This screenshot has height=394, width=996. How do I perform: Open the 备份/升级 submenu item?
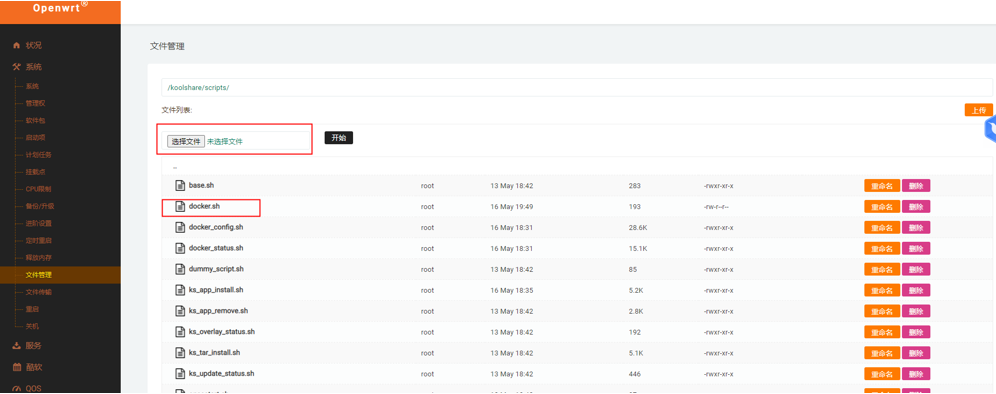coord(40,207)
